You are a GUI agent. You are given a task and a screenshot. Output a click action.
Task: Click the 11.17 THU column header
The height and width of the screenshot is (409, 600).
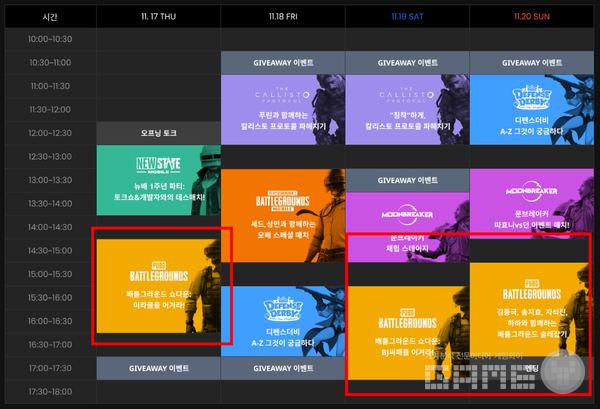coord(158,16)
